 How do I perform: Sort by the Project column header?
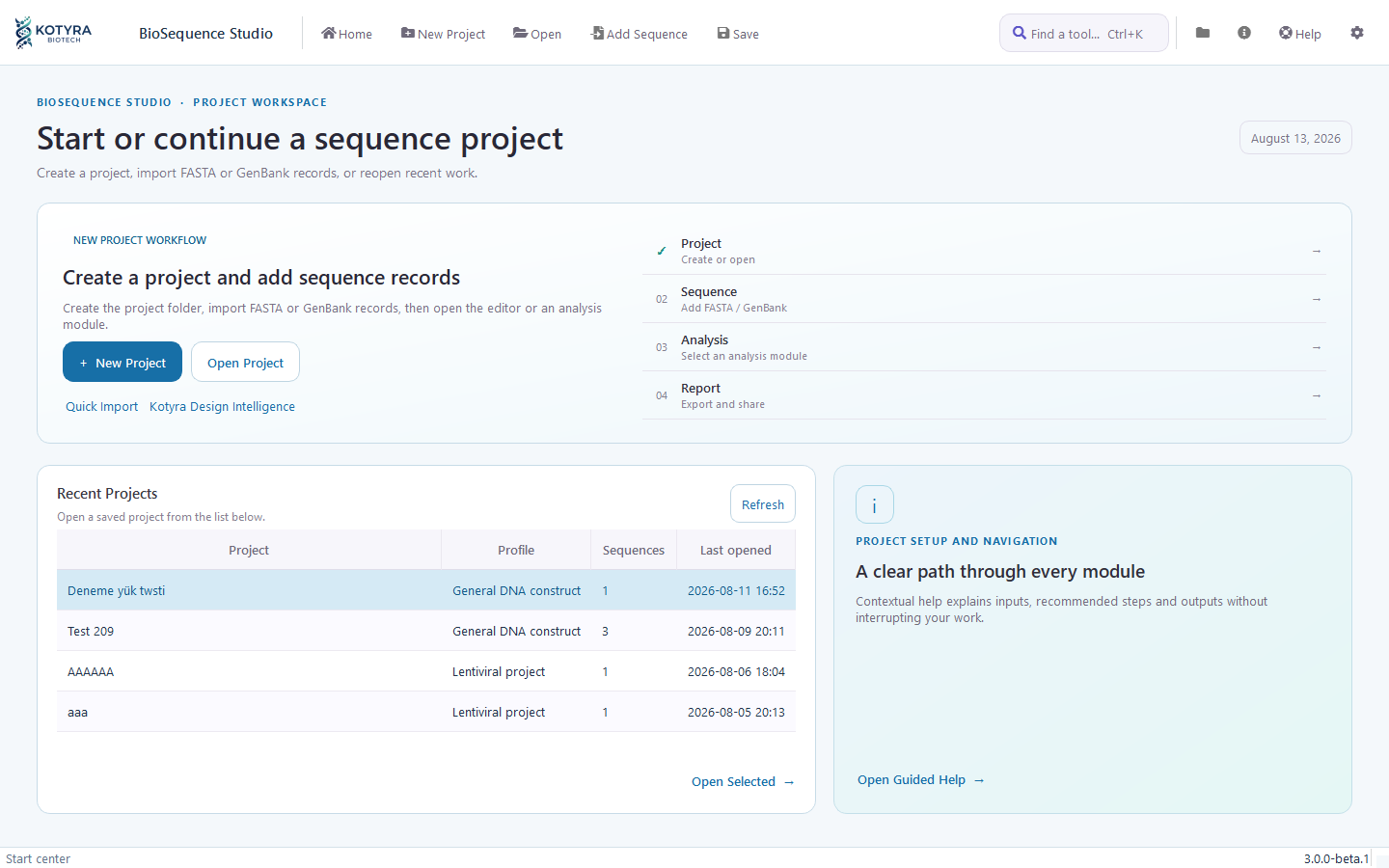tap(249, 550)
